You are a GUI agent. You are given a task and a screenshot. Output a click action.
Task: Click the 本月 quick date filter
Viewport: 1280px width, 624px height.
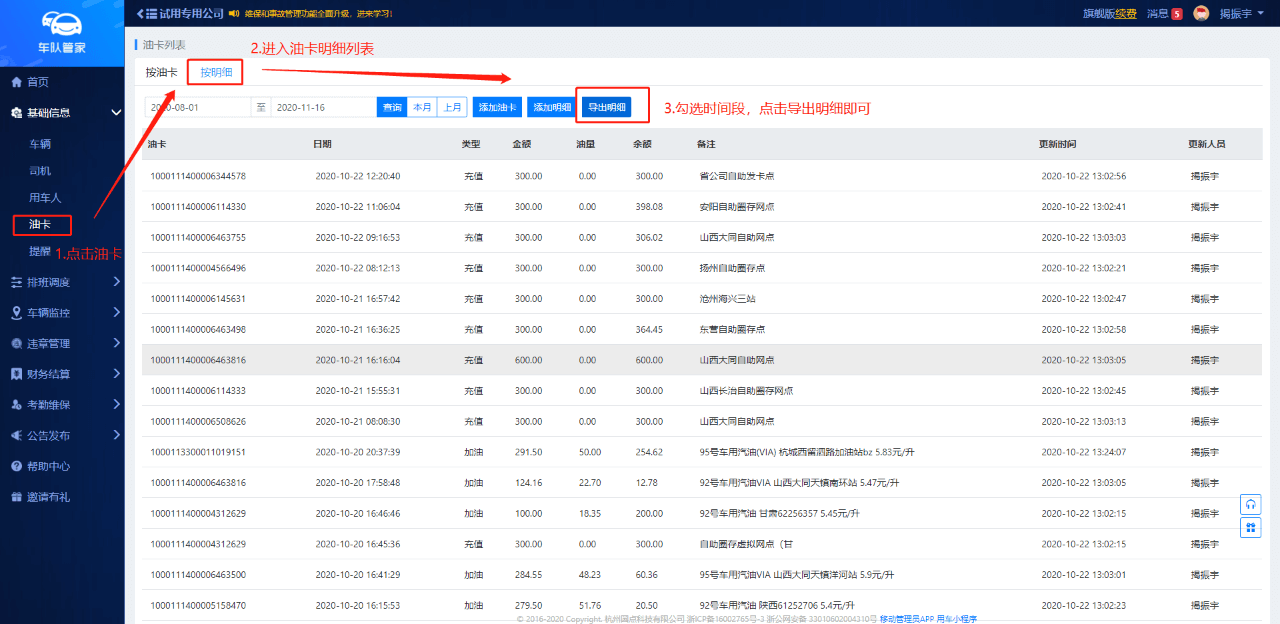(x=422, y=107)
